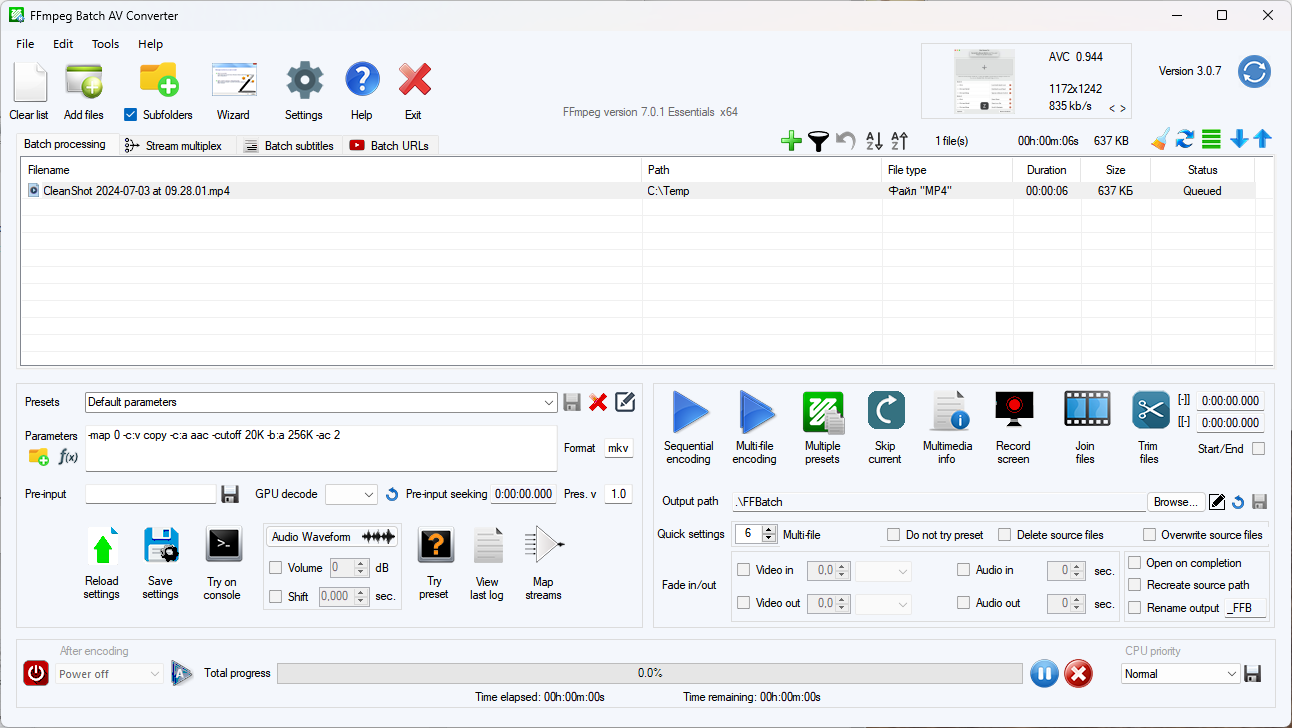Click red power button under After encoding
The width and height of the screenshot is (1292, 728).
pos(36,673)
